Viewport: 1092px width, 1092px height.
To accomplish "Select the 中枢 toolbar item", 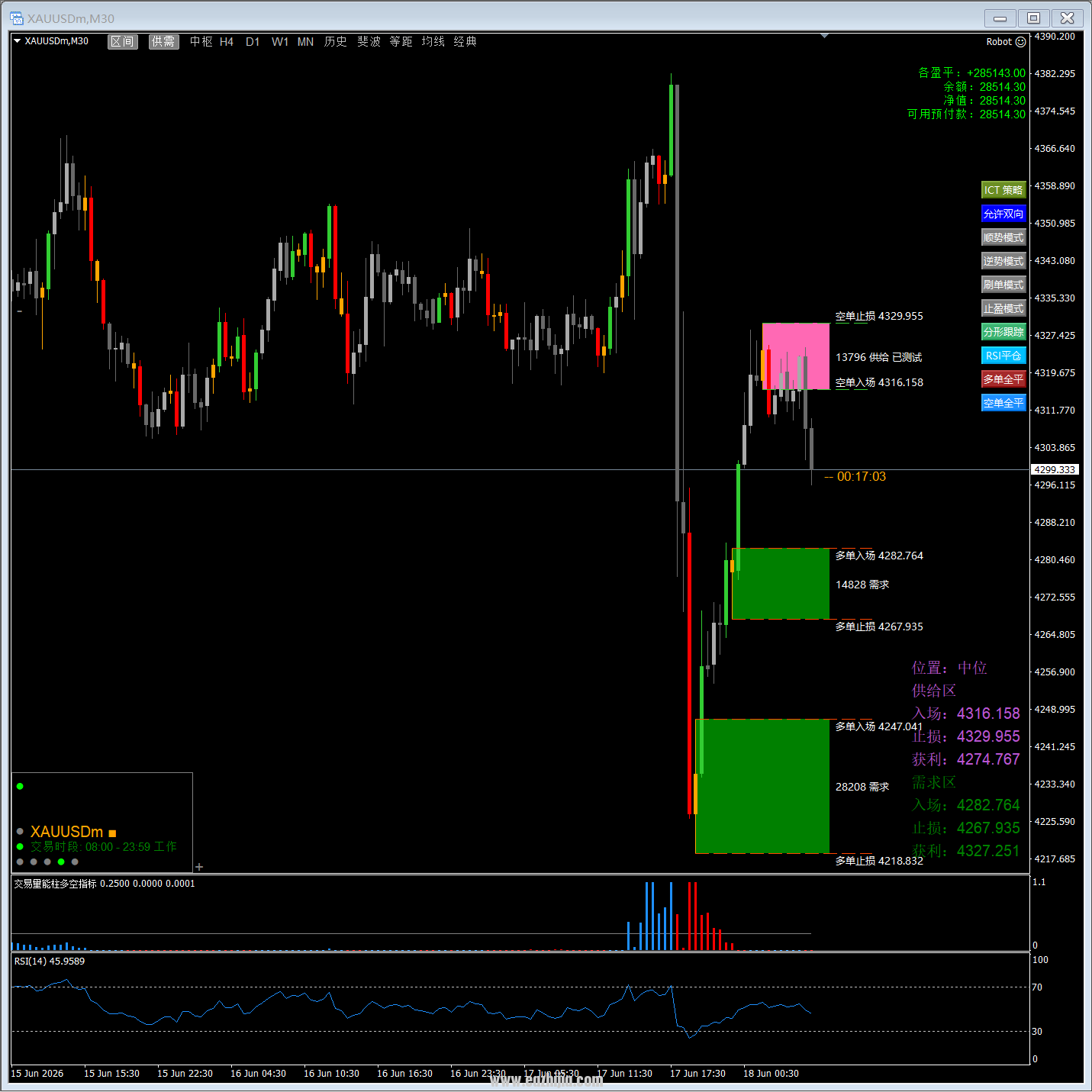I will pyautogui.click(x=201, y=42).
